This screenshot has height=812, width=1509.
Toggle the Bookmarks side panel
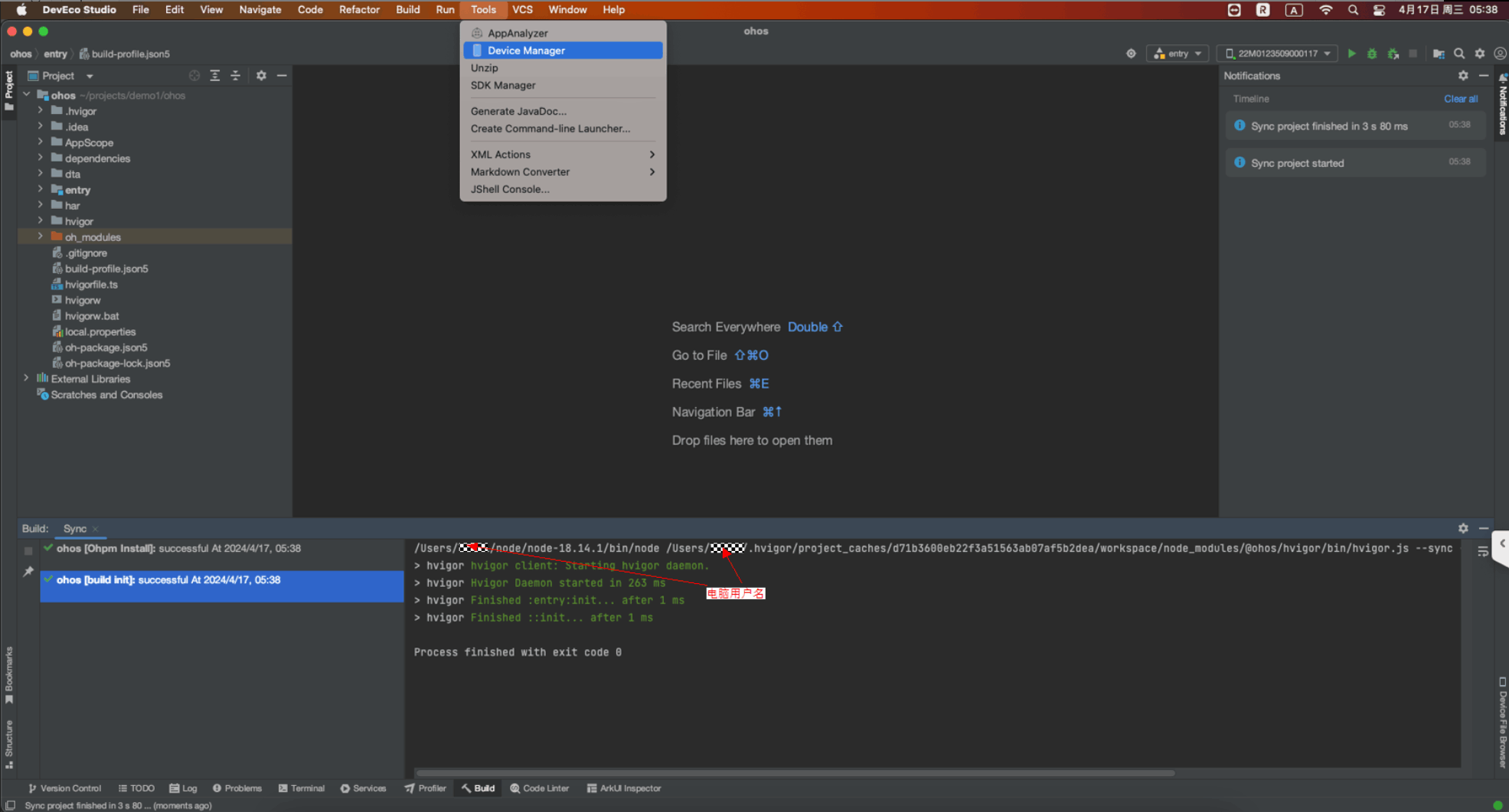click(x=9, y=675)
